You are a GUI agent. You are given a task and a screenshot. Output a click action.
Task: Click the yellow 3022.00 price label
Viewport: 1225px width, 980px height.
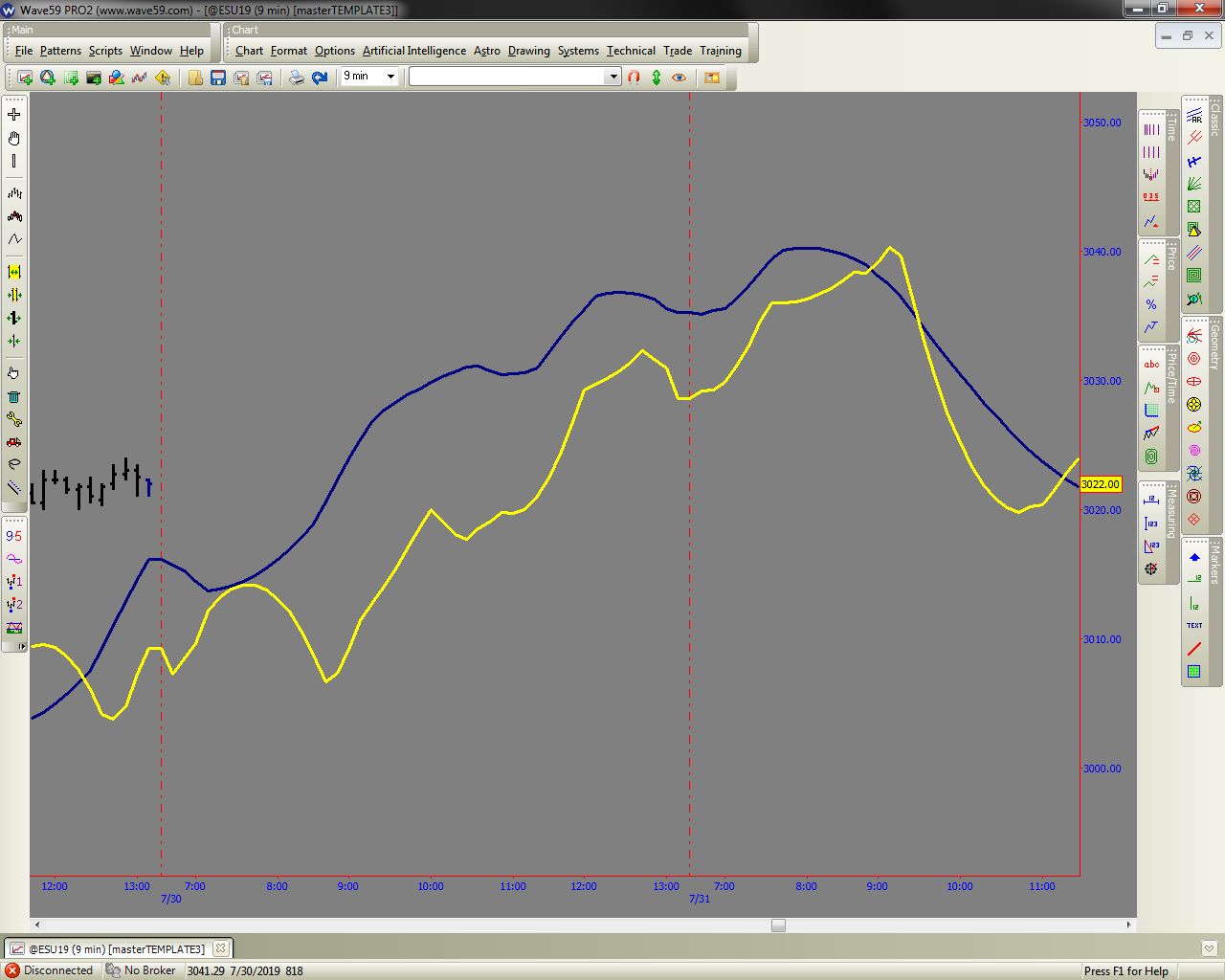tap(1101, 484)
